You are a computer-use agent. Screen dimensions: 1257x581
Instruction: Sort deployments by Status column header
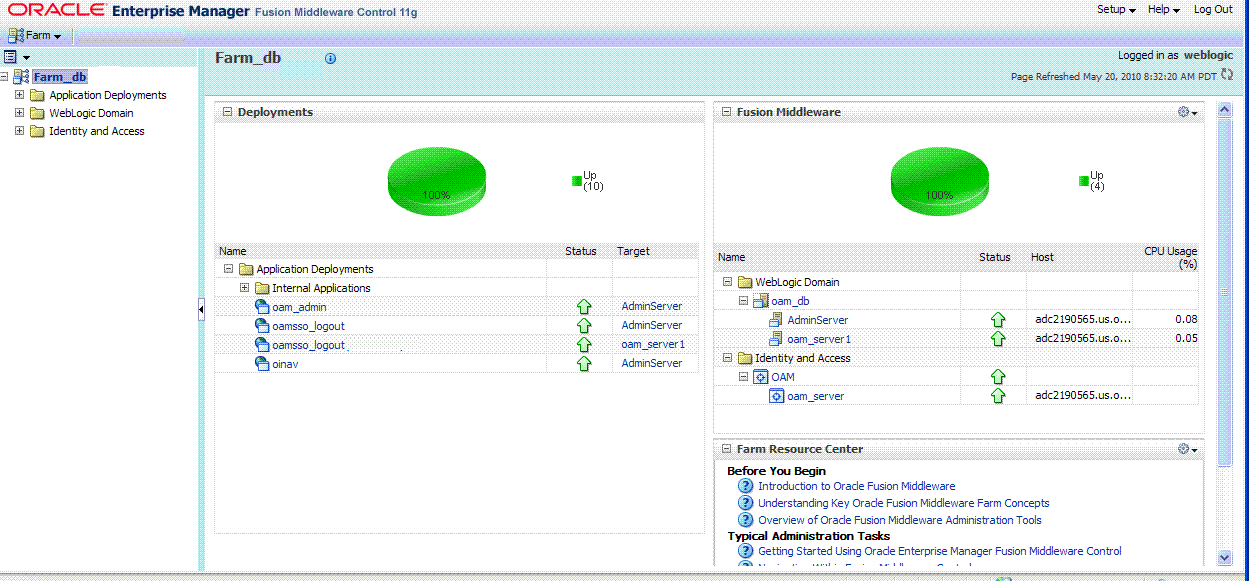pos(580,251)
